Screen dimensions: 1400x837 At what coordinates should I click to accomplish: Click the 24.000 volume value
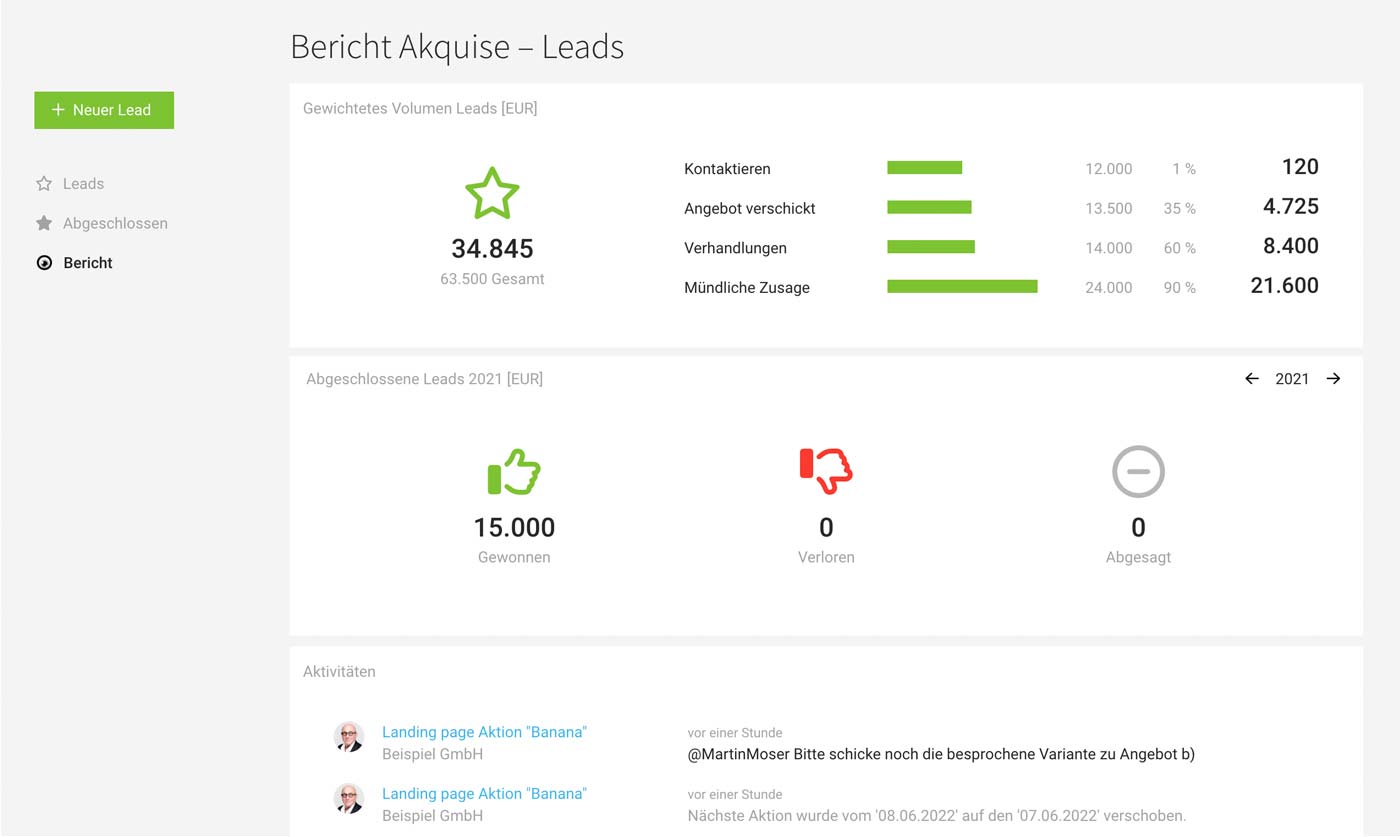pyautogui.click(x=1109, y=288)
